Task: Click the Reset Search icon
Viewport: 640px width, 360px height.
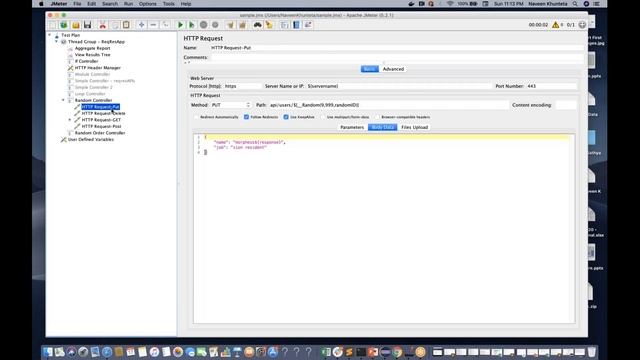Action: 269,25
